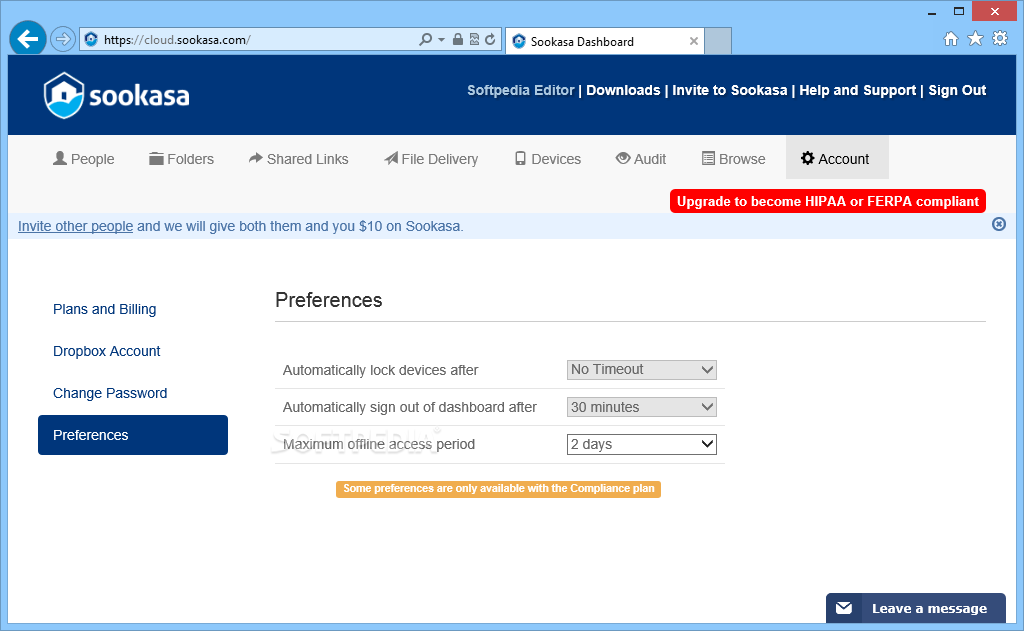Open a new blank browser tab
Viewport: 1024px width, 631px height.
point(718,41)
